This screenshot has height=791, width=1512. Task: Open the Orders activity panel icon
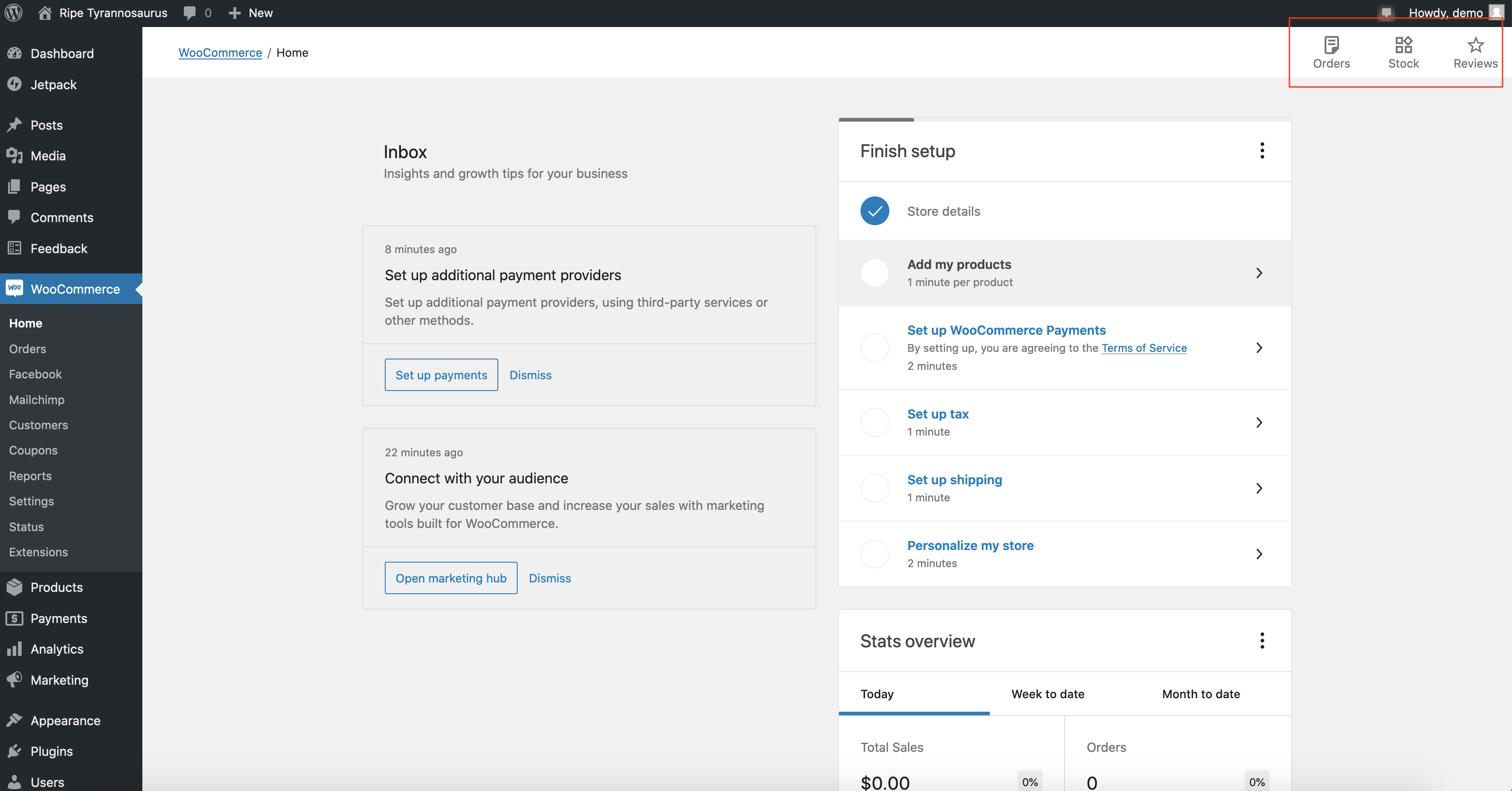[1331, 45]
